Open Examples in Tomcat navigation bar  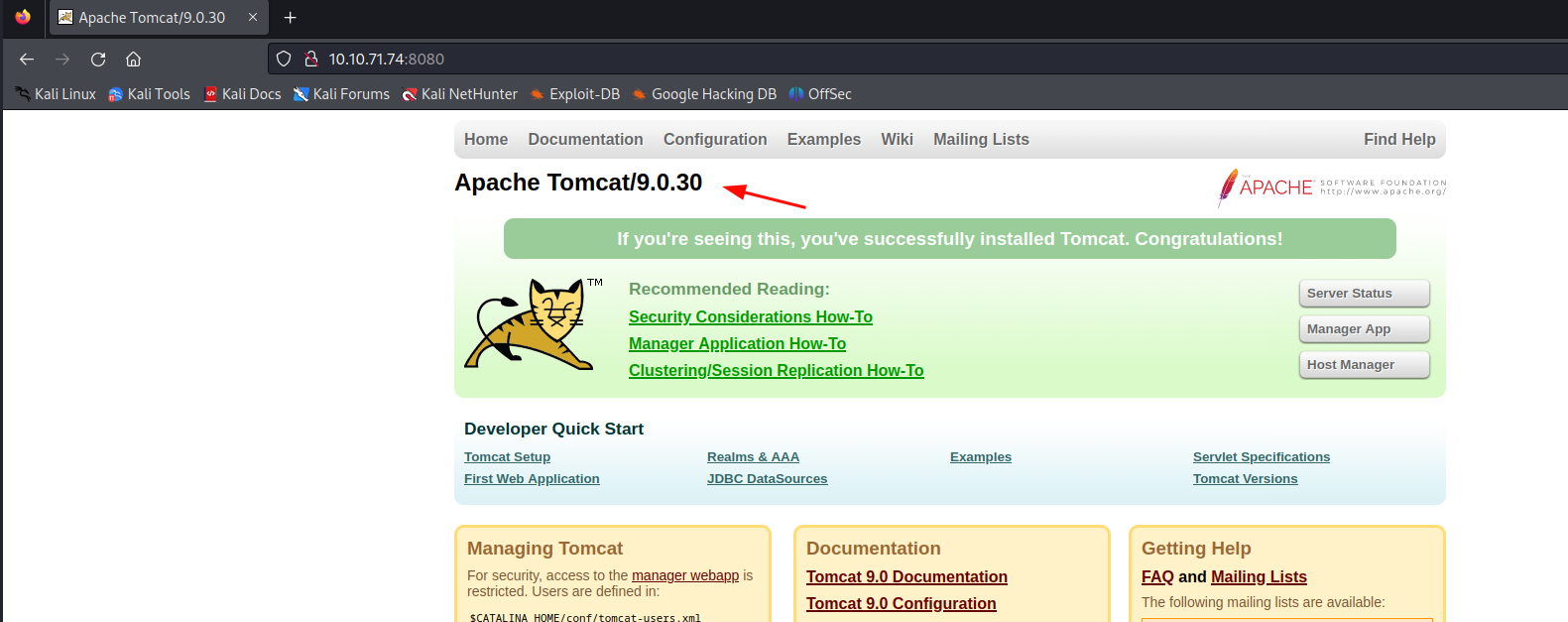pos(824,140)
